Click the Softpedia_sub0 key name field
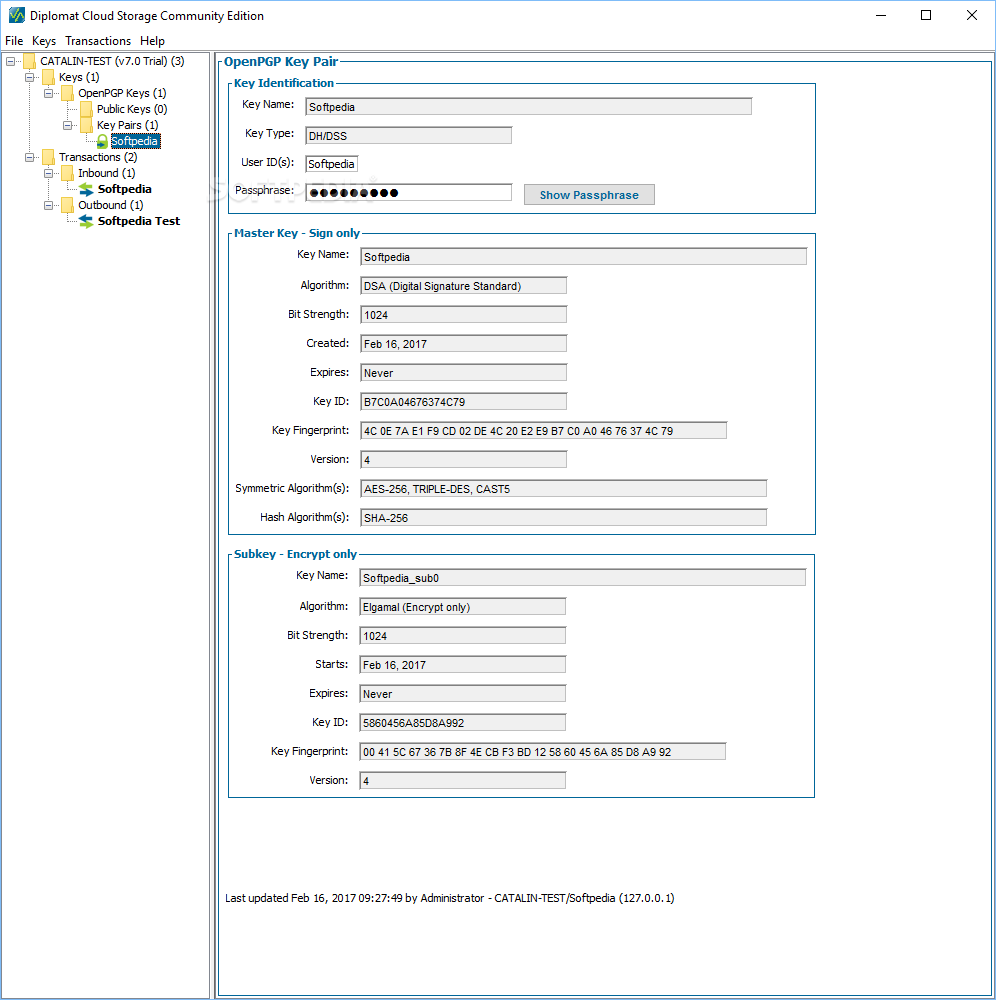The image size is (996, 1000). (x=582, y=577)
